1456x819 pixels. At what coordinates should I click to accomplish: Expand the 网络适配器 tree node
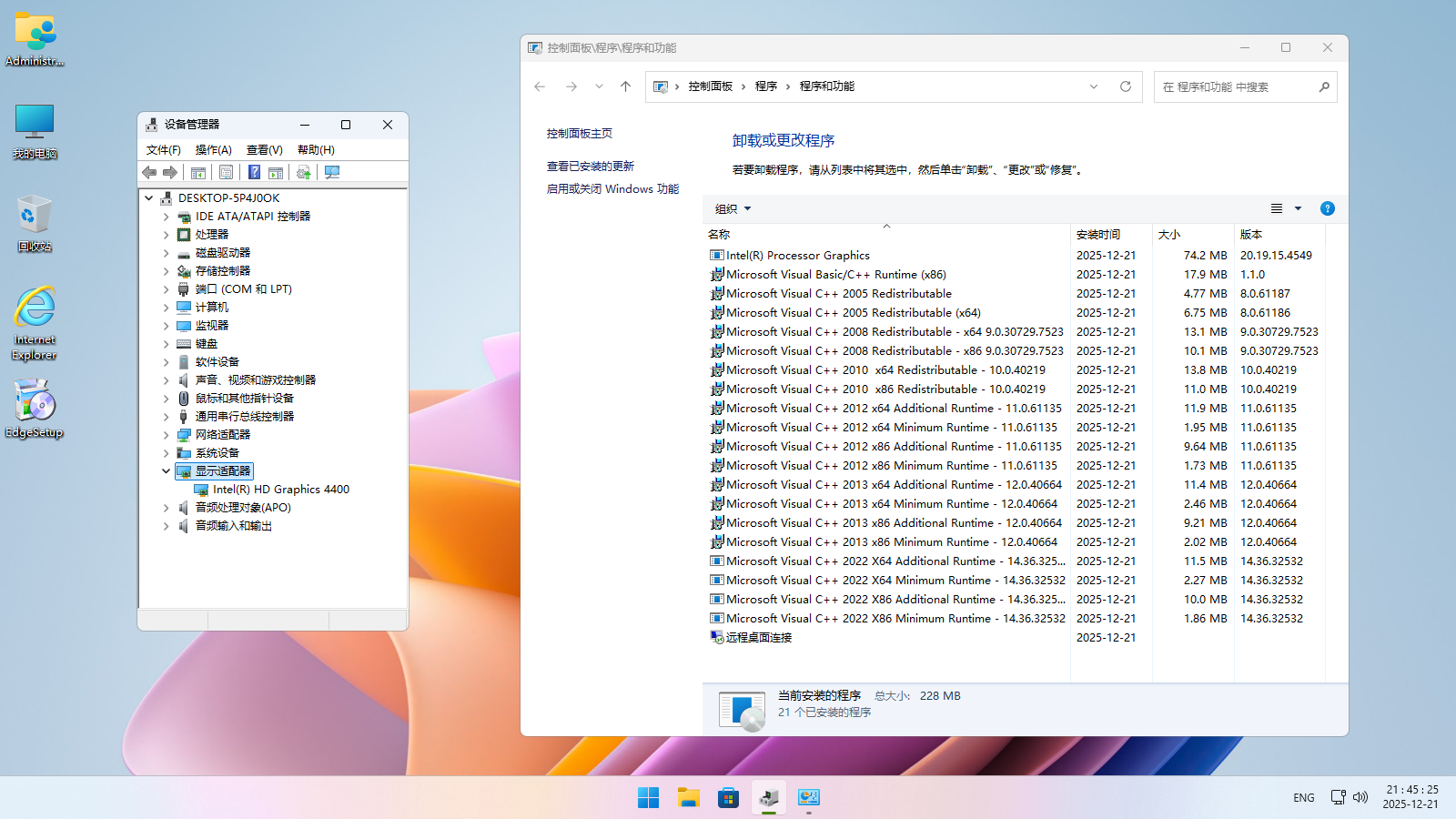(x=166, y=435)
